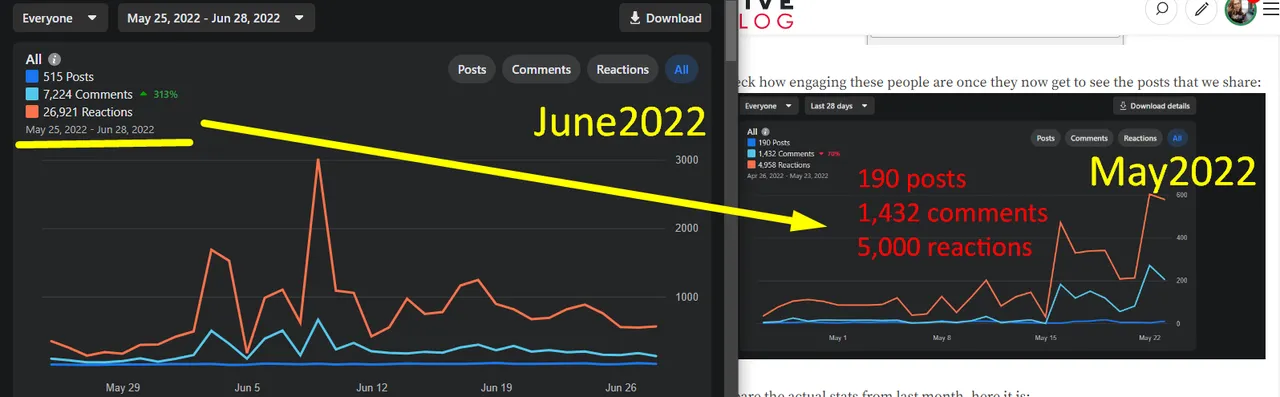The width and height of the screenshot is (1280, 397).
Task: Select the Reactions filter in May screenshot
Action: (x=1140, y=138)
